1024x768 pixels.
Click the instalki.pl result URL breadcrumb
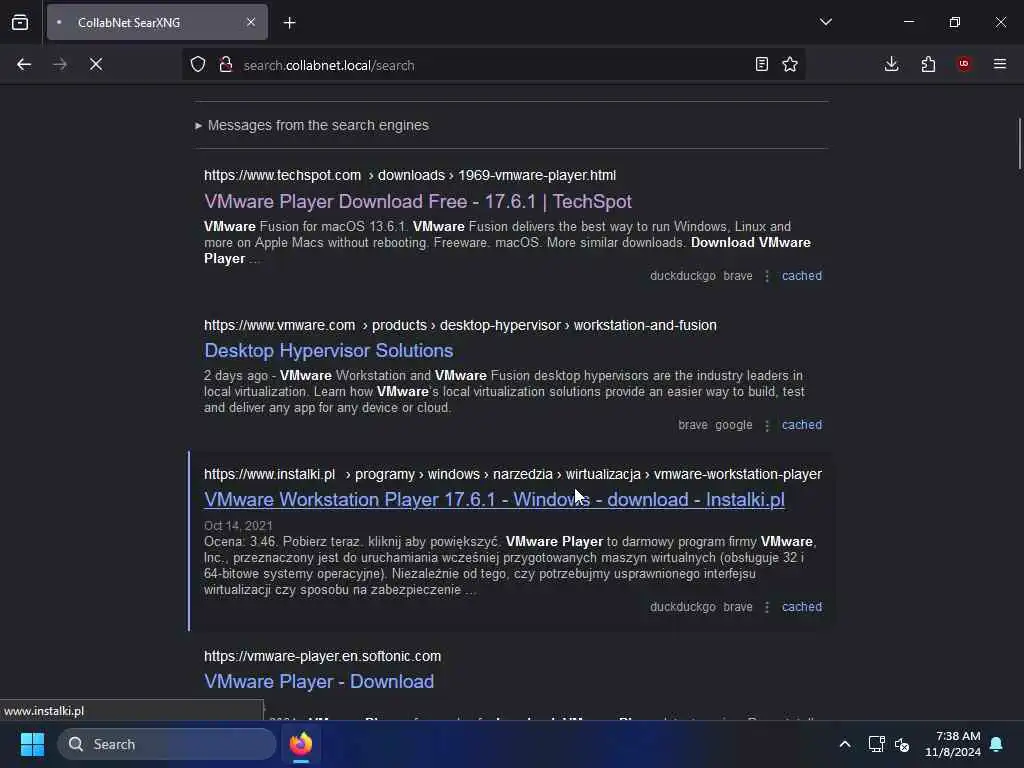coord(513,474)
